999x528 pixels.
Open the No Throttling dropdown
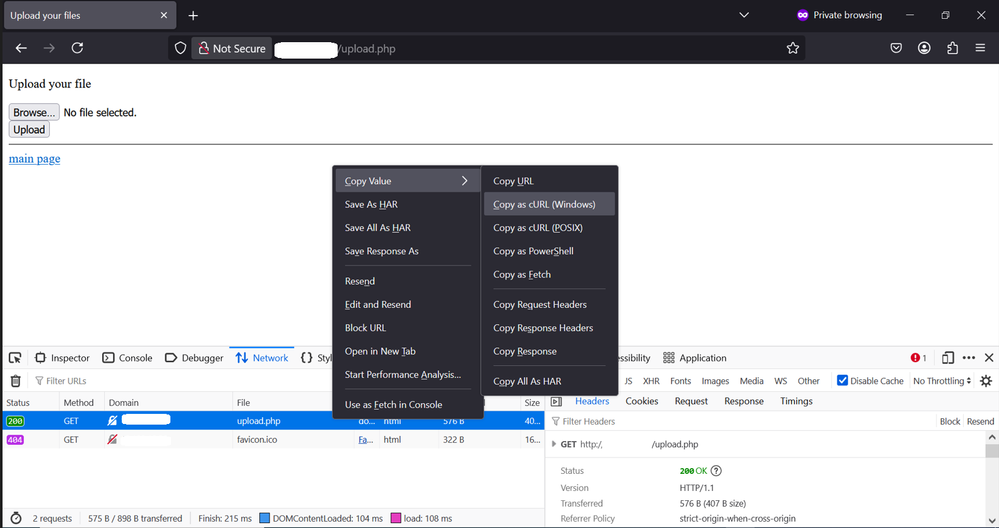click(942, 381)
